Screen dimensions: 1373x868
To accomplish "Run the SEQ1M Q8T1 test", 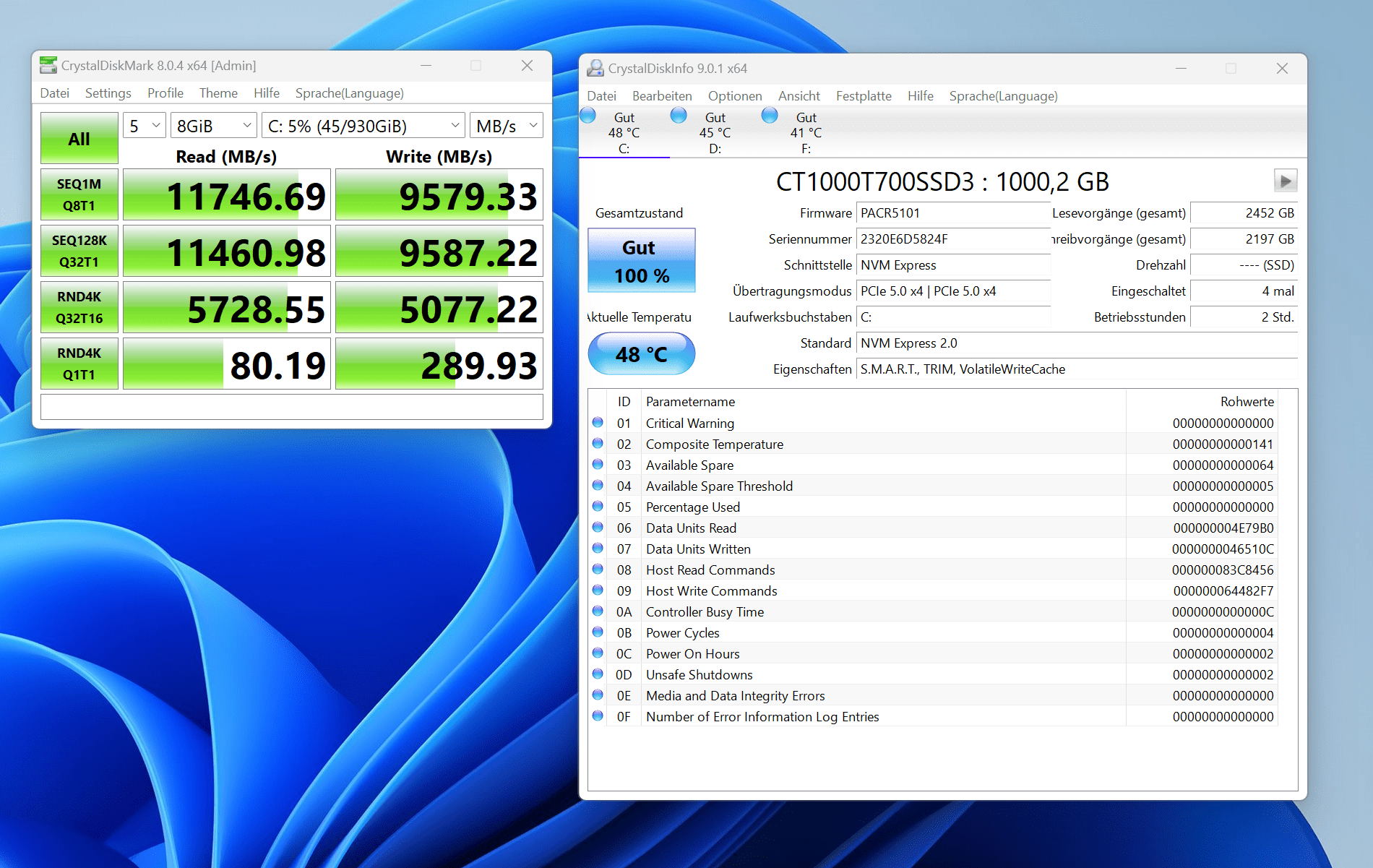I will (x=79, y=194).
